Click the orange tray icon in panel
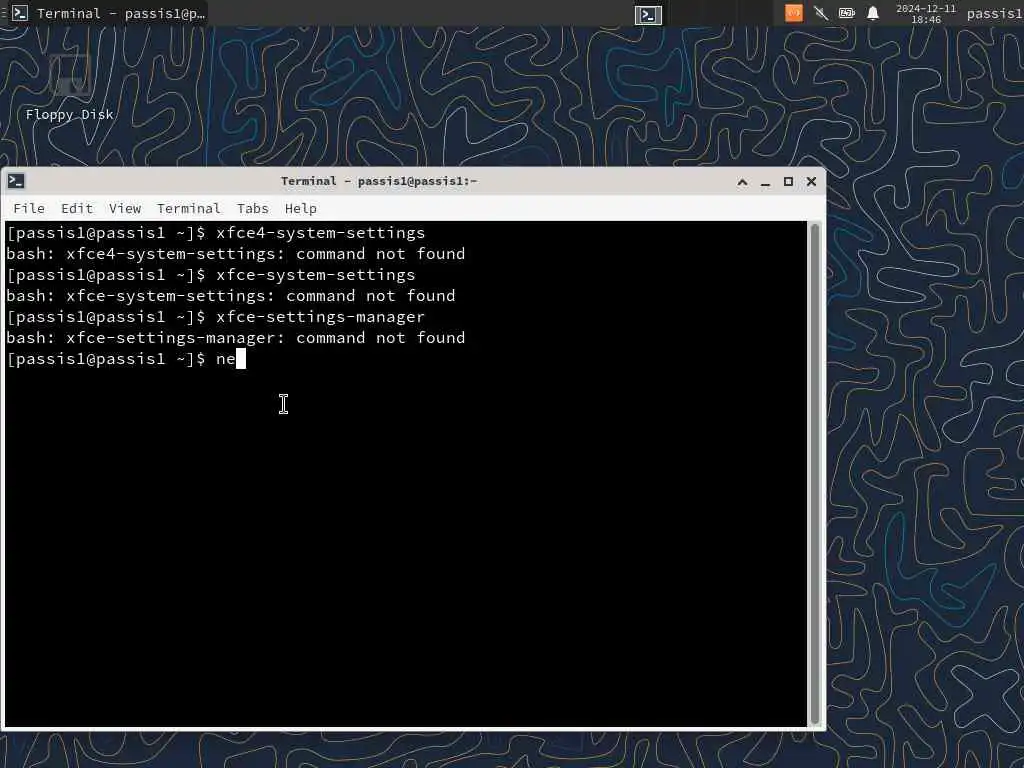Image resolution: width=1024 pixels, height=768 pixels. pyautogui.click(x=793, y=13)
